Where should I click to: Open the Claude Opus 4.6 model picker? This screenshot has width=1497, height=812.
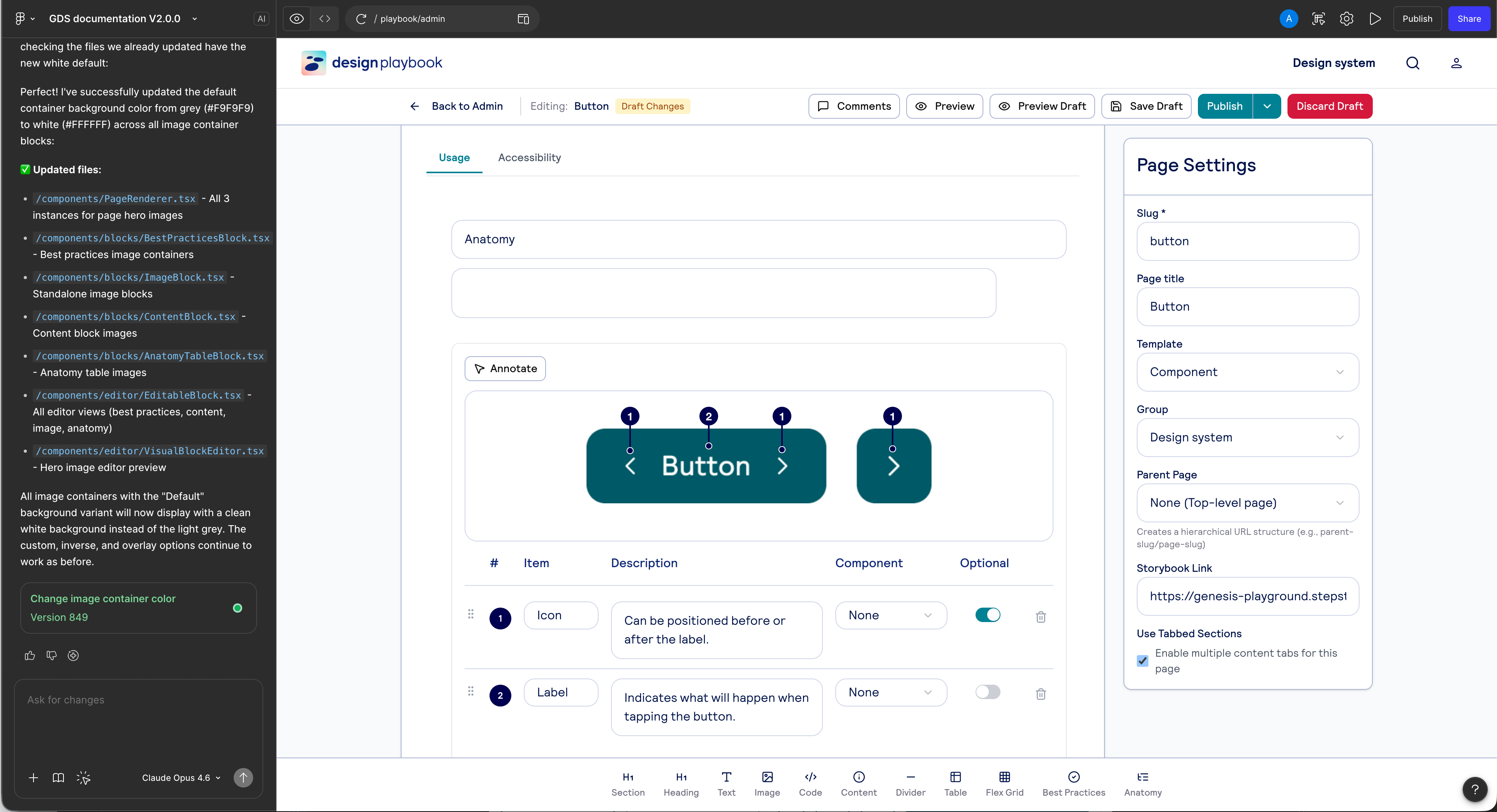click(181, 778)
